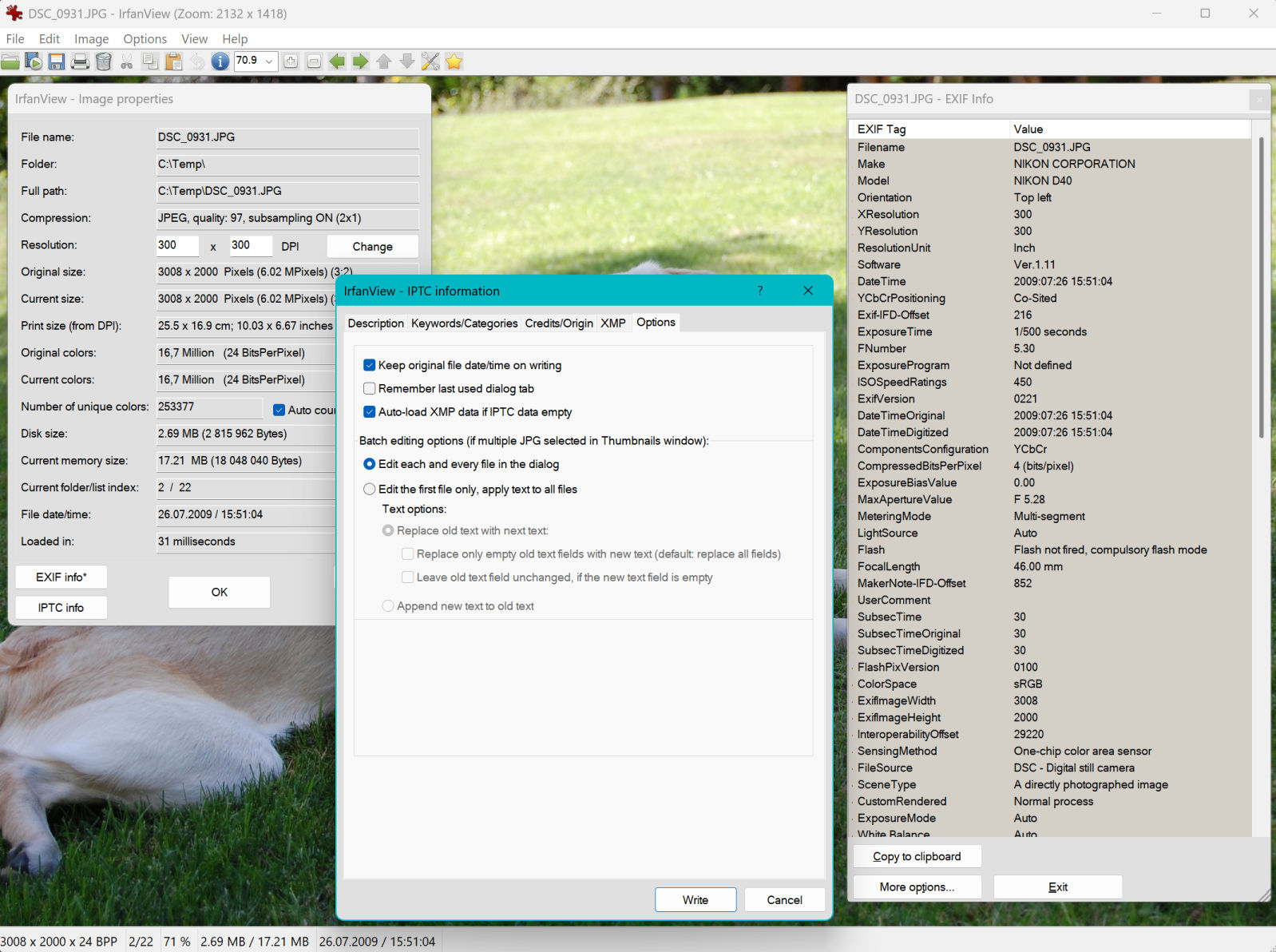Click the Open file folder icon
Image resolution: width=1276 pixels, height=952 pixels.
pyautogui.click(x=10, y=61)
